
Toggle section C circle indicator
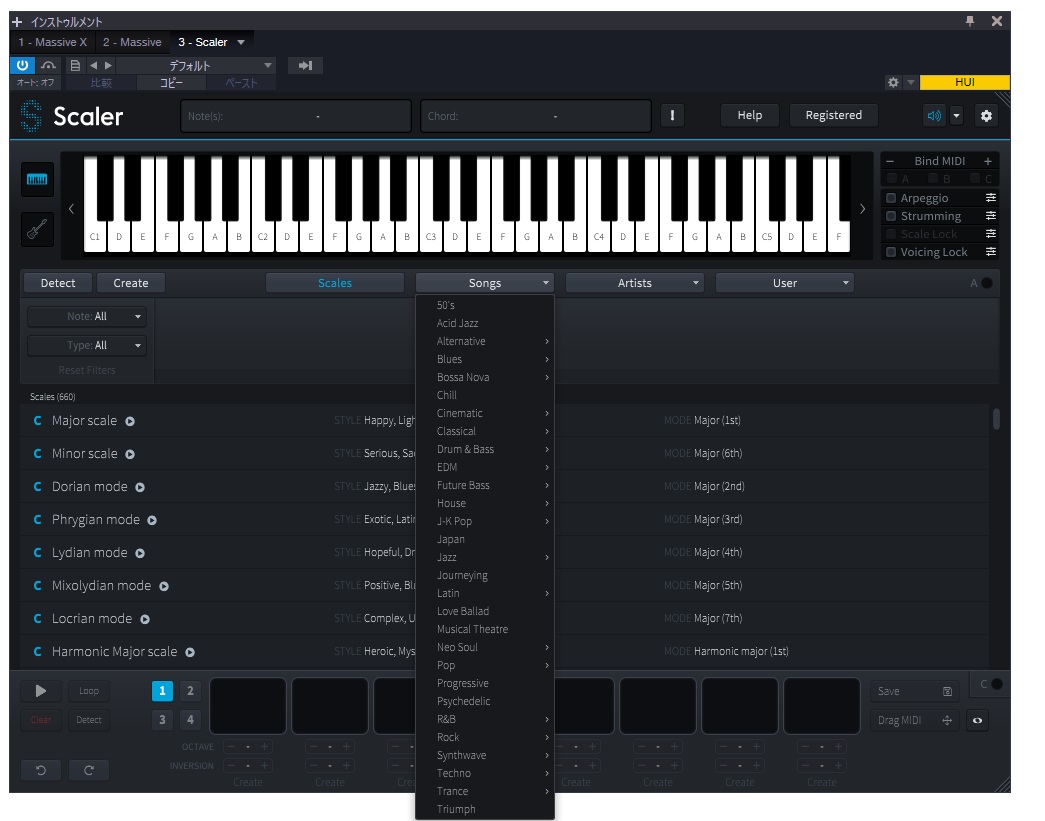997,684
